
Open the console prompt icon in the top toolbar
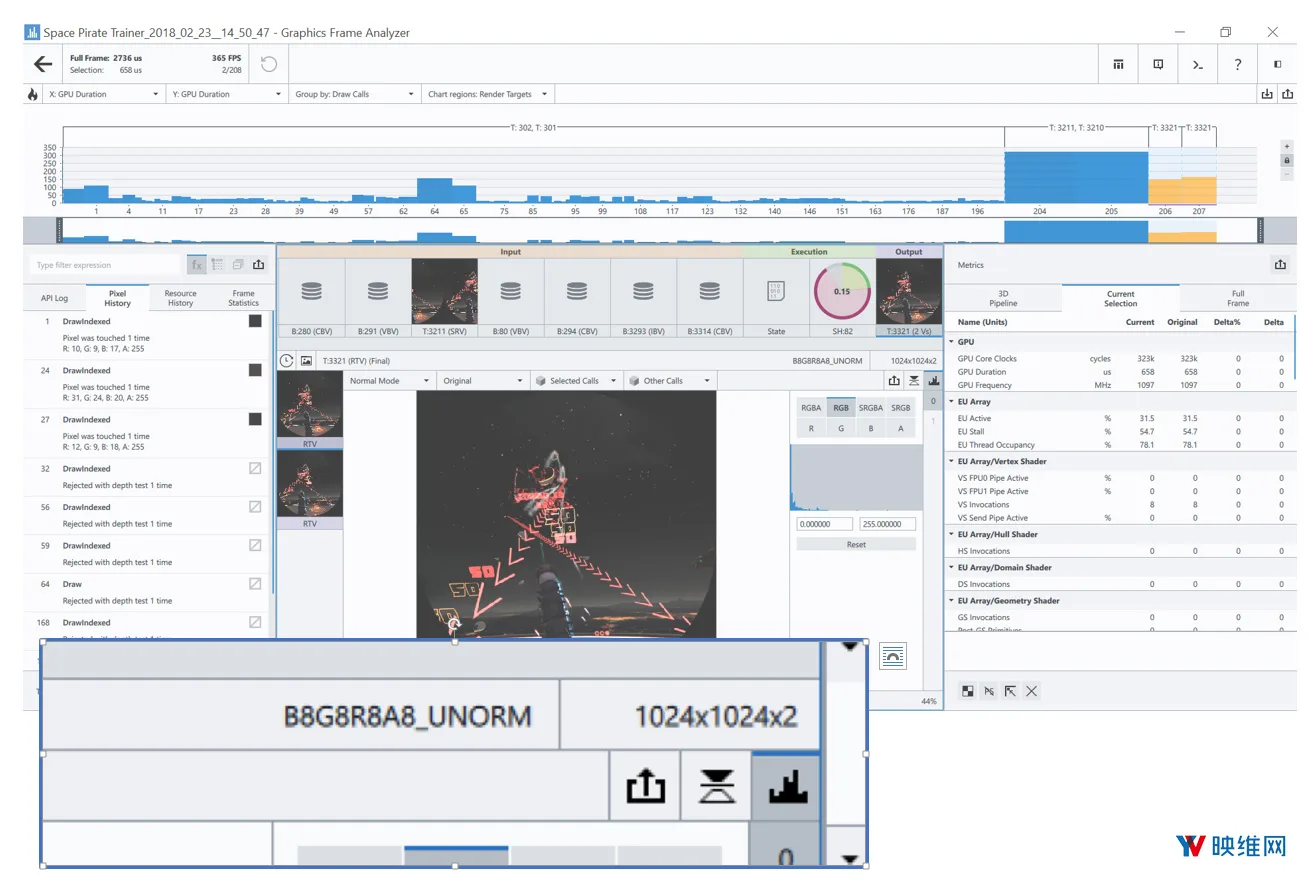pyautogui.click(x=1197, y=64)
